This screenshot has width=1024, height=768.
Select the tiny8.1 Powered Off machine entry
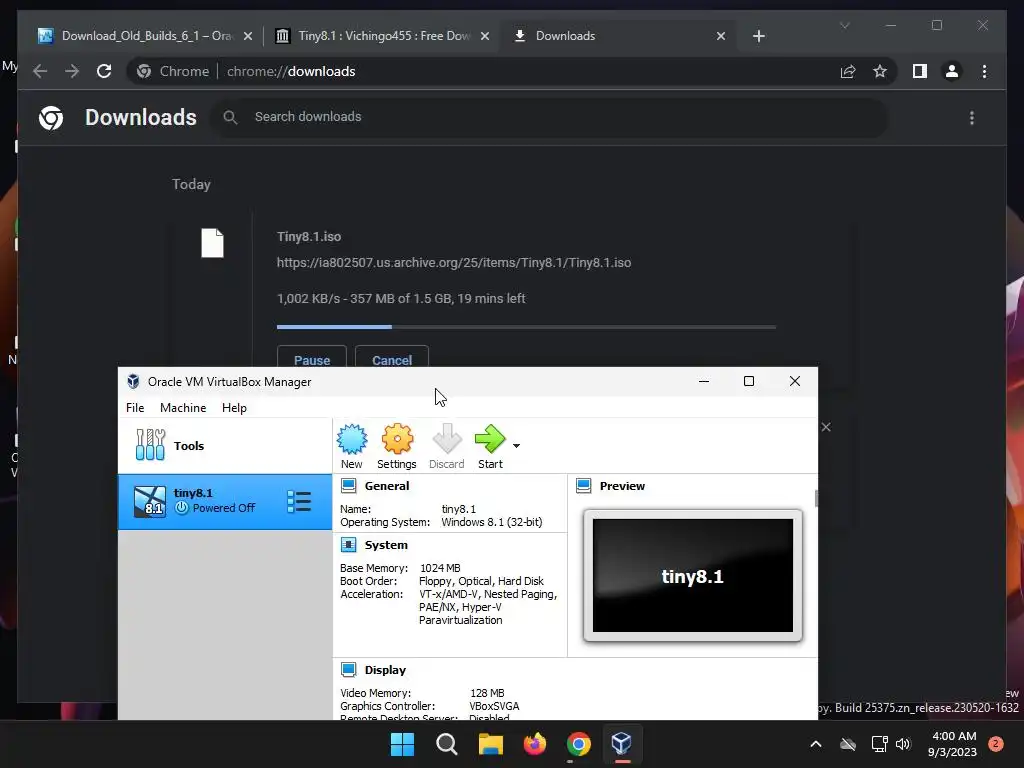click(x=225, y=502)
